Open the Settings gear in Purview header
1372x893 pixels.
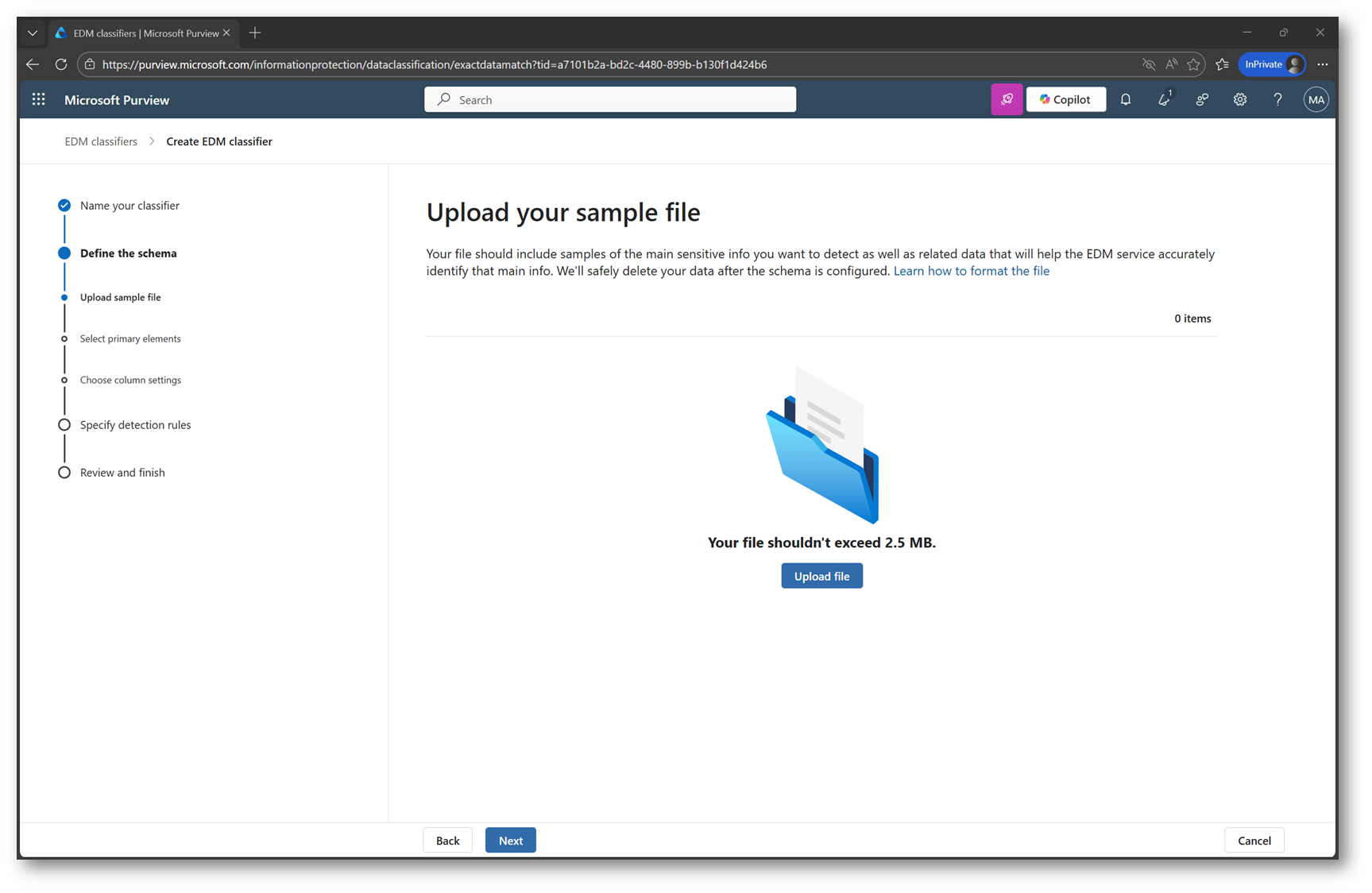coord(1240,99)
